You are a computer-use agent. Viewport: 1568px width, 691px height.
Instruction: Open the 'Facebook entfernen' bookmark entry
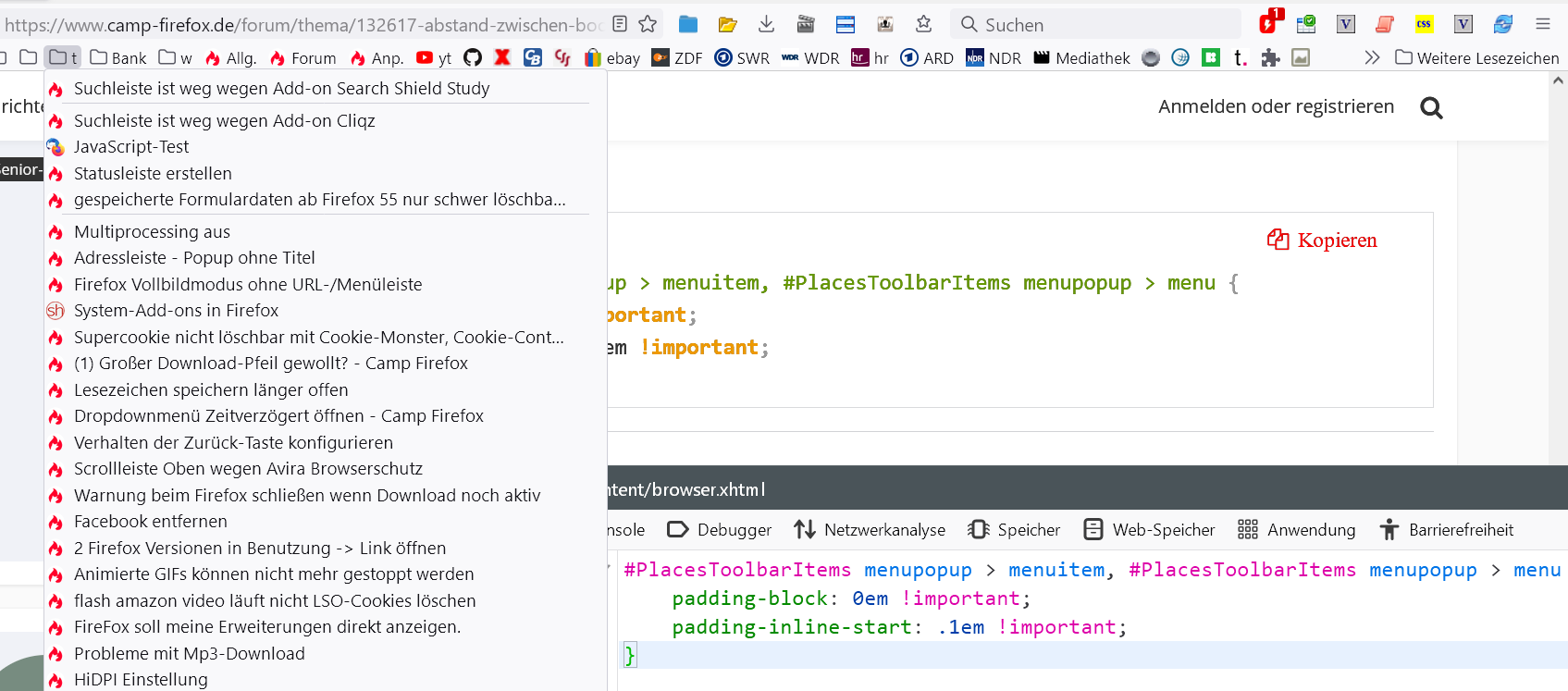tap(150, 522)
